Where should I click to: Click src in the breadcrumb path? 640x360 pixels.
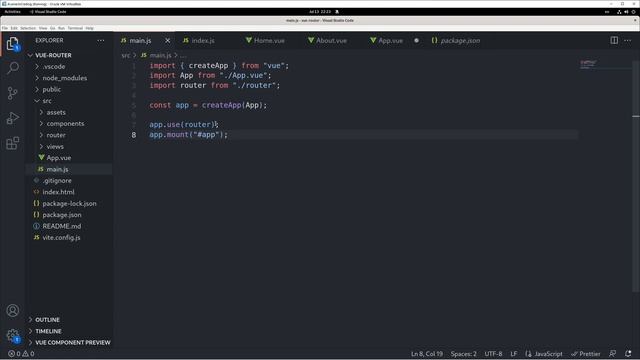[x=125, y=55]
